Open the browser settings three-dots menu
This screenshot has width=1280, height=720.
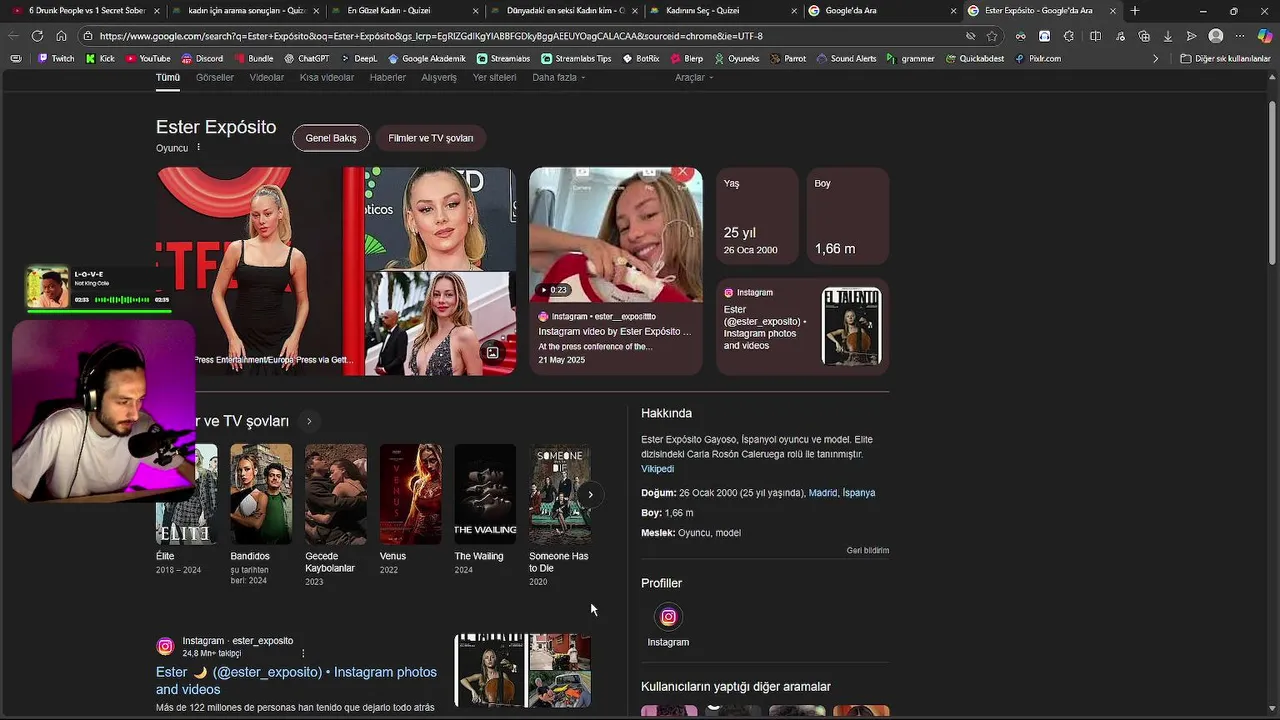coord(1240,36)
